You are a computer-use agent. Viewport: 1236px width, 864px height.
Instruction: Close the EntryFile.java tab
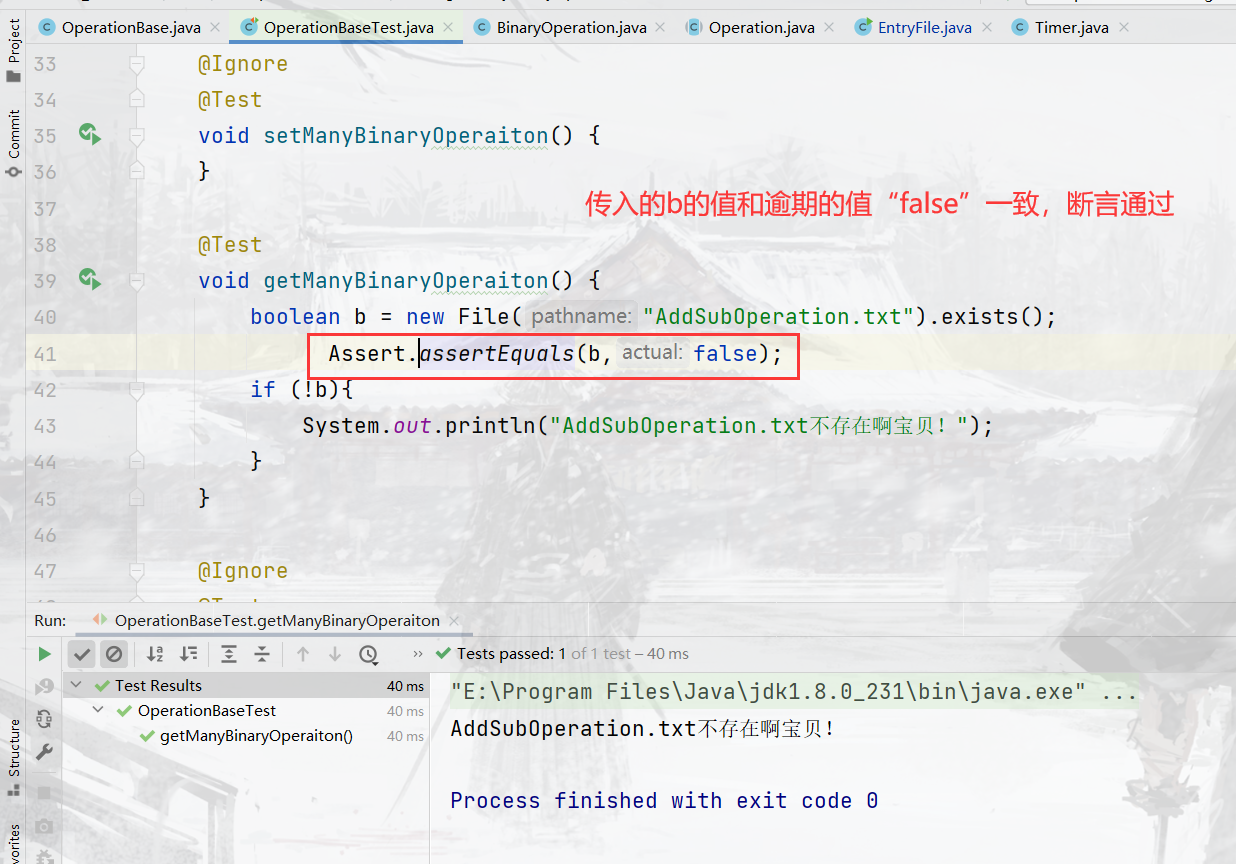click(x=987, y=27)
